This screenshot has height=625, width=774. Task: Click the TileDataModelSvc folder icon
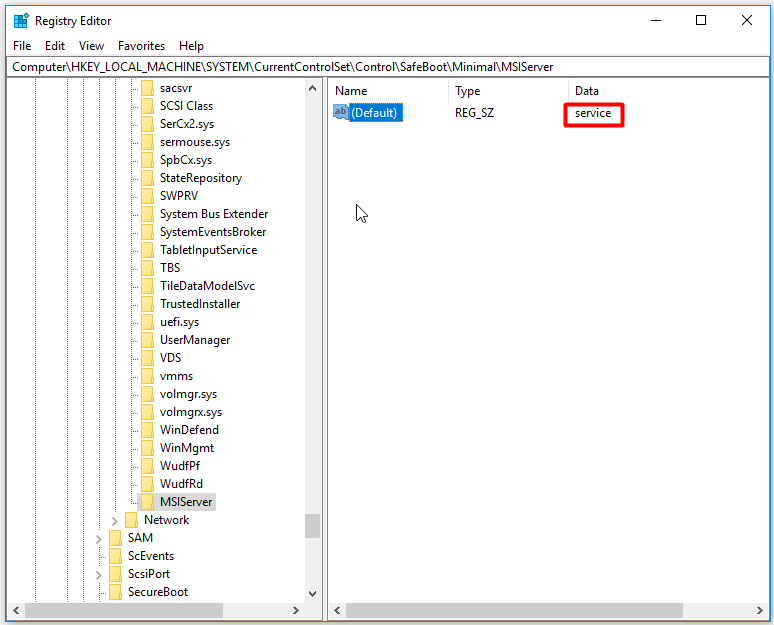[x=147, y=286]
